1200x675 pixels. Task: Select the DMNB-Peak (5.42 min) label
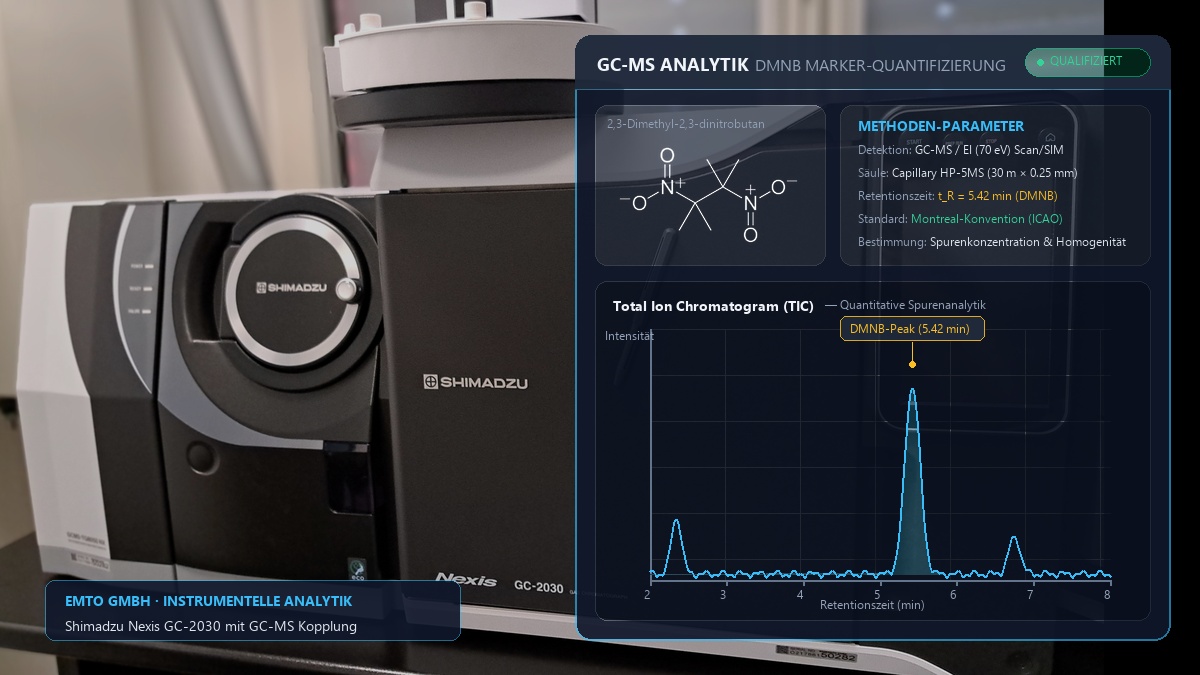[912, 329]
